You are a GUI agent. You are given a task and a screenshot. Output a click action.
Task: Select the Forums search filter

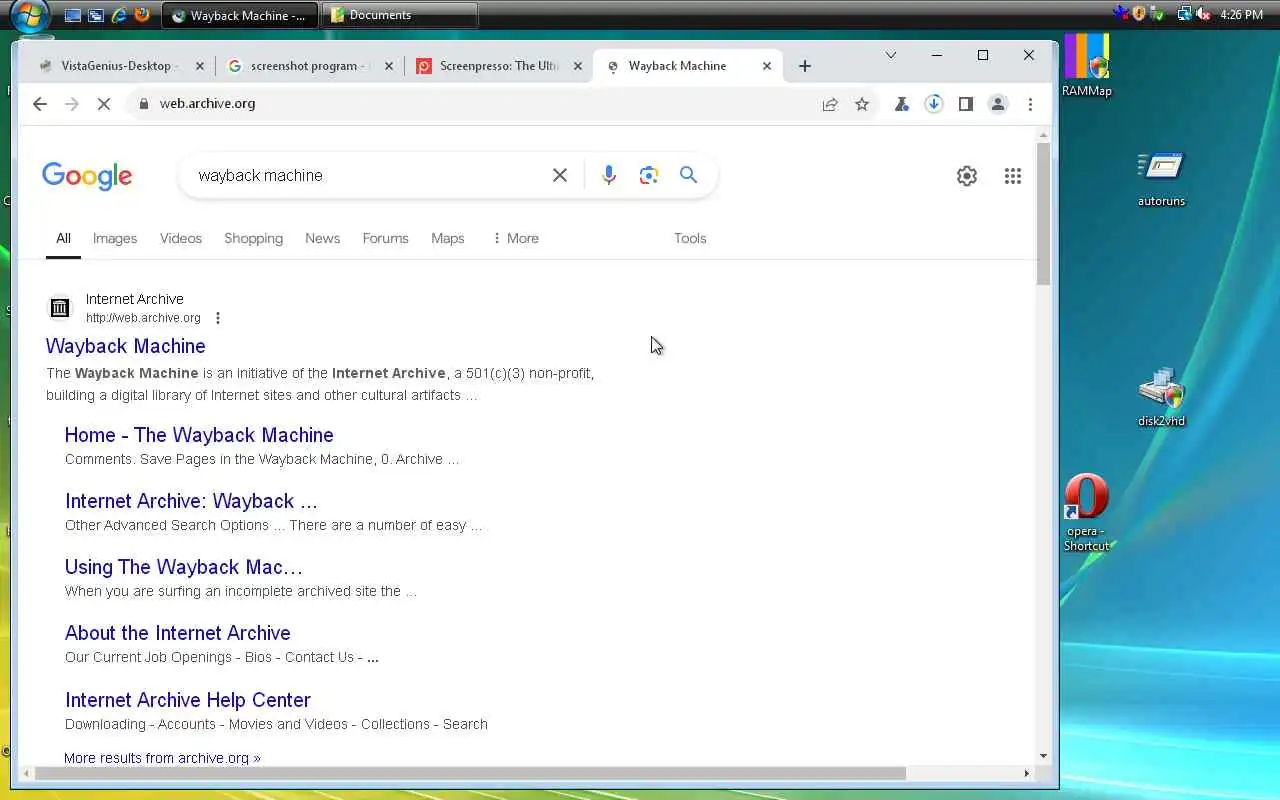385,238
